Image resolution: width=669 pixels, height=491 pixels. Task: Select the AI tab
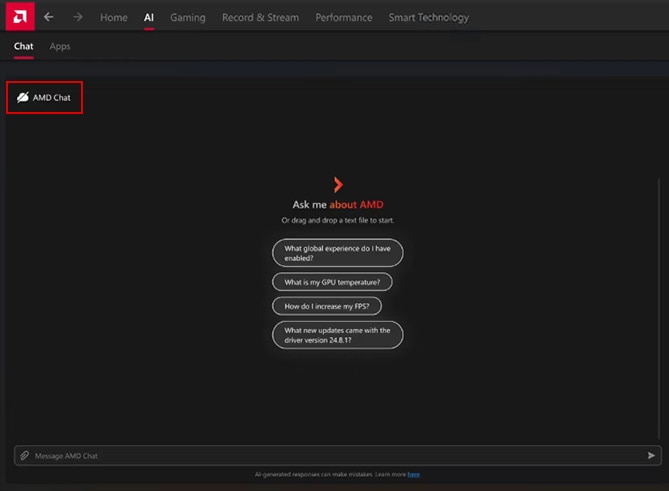click(148, 17)
